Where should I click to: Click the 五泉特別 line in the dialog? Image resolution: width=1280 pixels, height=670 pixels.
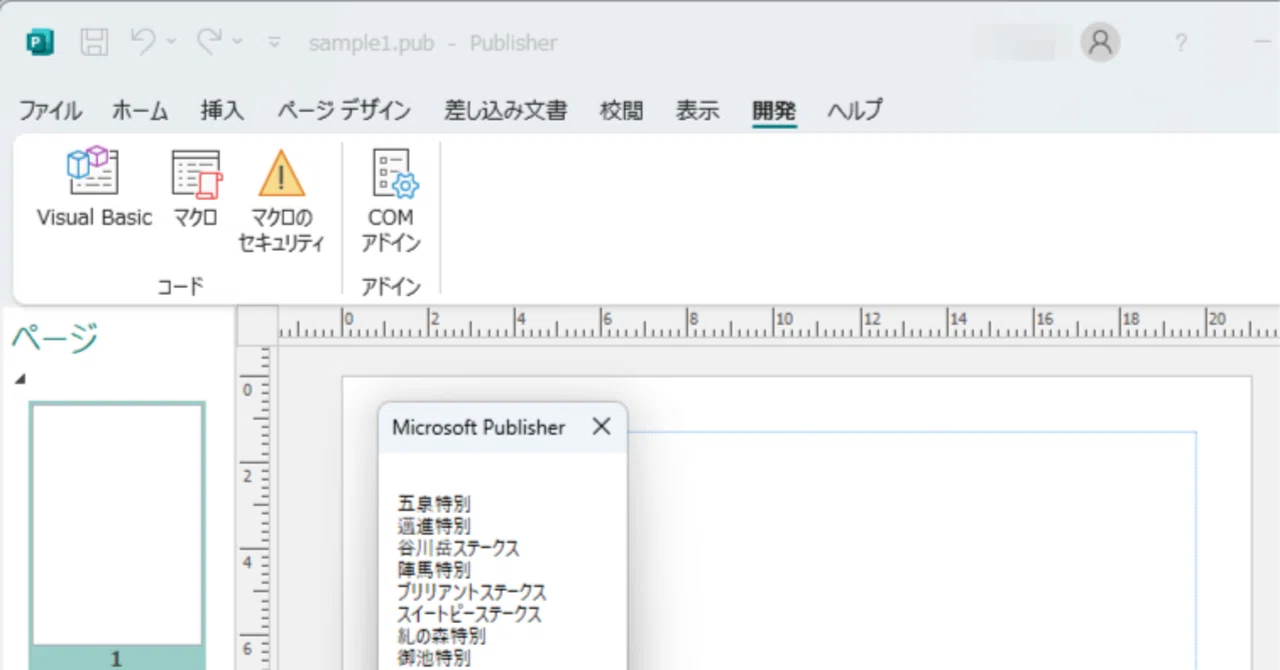(x=433, y=504)
